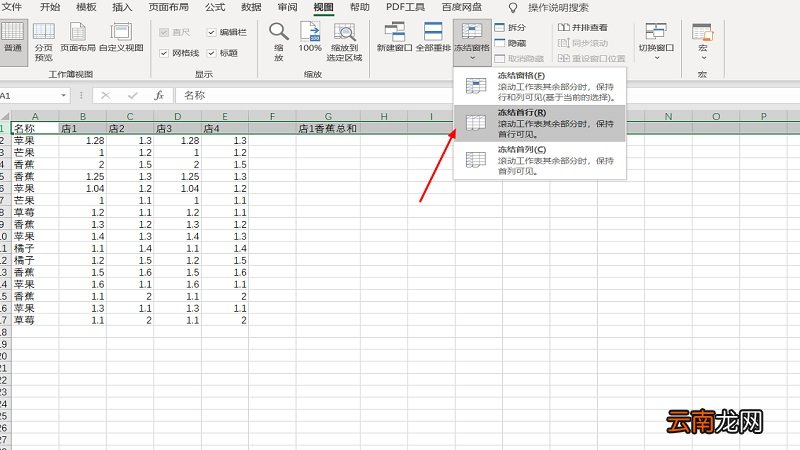This screenshot has width=800, height=450.
Task: Toggle the Headings (标题) checkbox
Action: point(211,53)
